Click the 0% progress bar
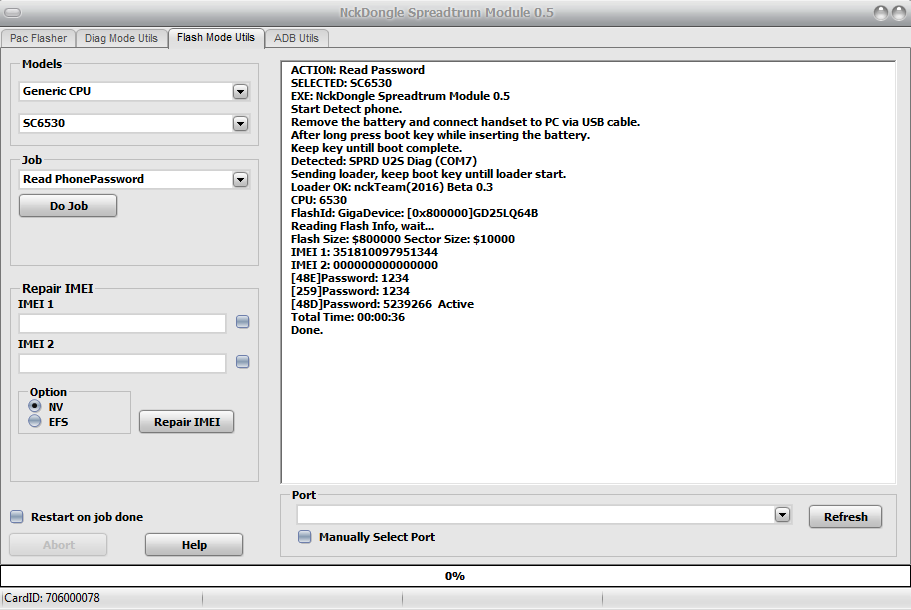The width and height of the screenshot is (911, 610). (x=455, y=576)
